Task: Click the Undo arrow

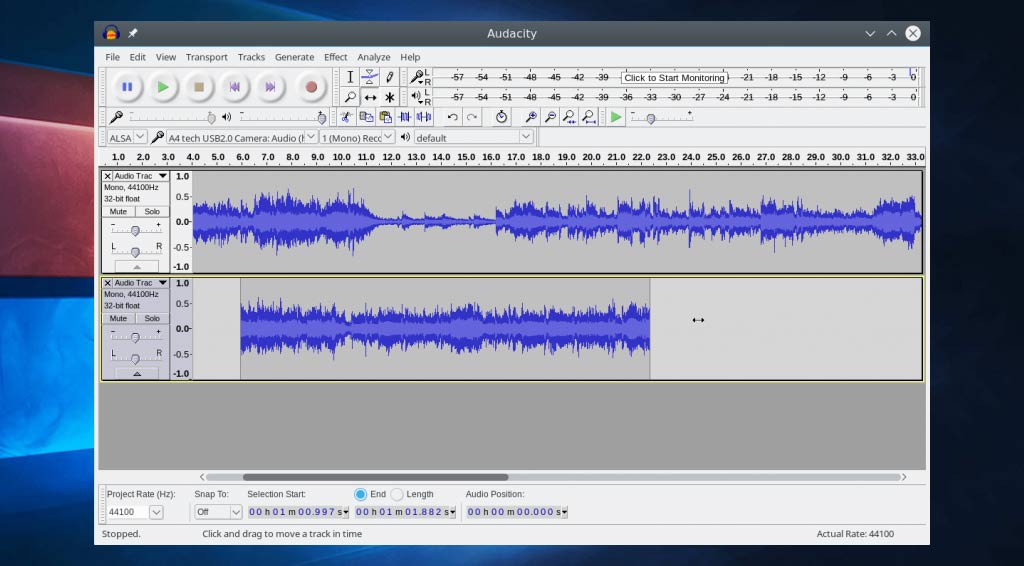Action: tap(452, 117)
